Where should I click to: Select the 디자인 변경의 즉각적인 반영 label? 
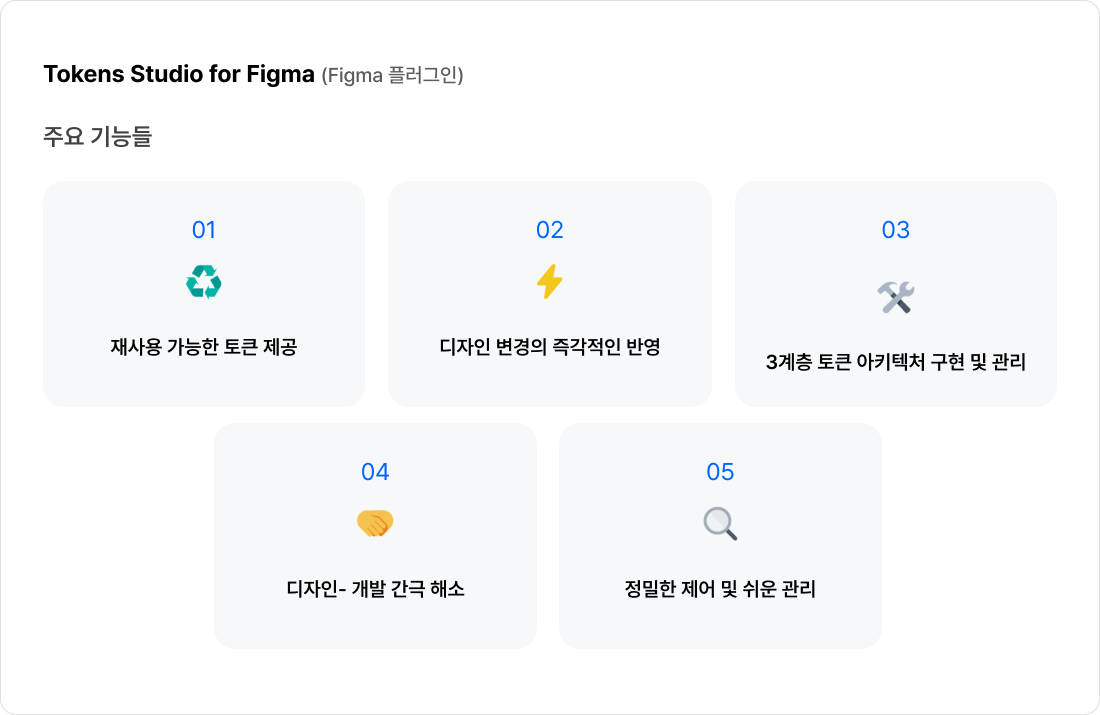pyautogui.click(x=550, y=348)
